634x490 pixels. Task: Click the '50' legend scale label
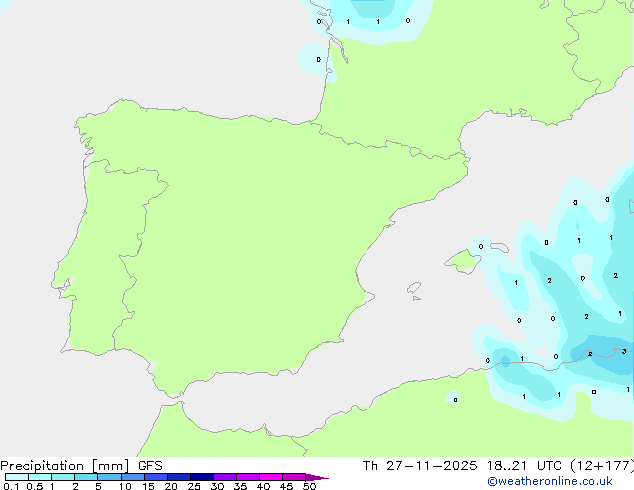coord(309,486)
